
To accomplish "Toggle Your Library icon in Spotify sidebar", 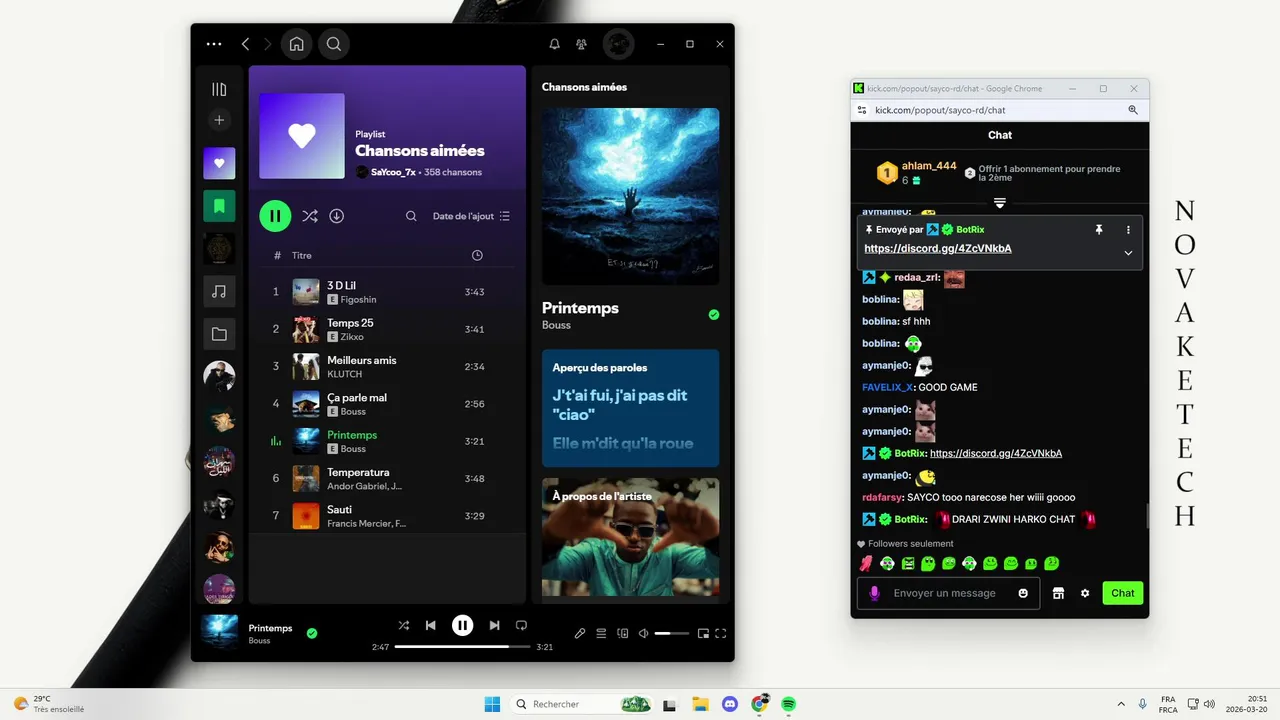I will click(x=219, y=89).
